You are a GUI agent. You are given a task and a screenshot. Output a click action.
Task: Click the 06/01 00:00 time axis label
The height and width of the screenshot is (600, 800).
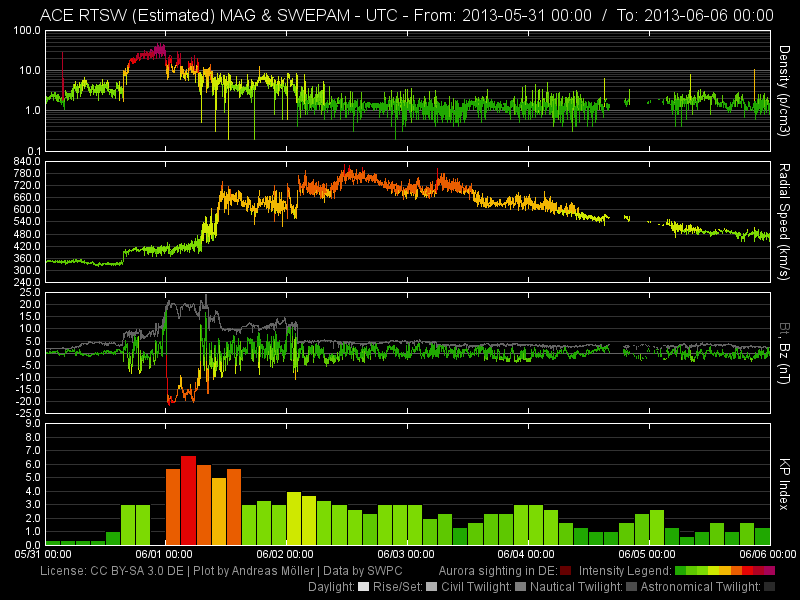165,553
